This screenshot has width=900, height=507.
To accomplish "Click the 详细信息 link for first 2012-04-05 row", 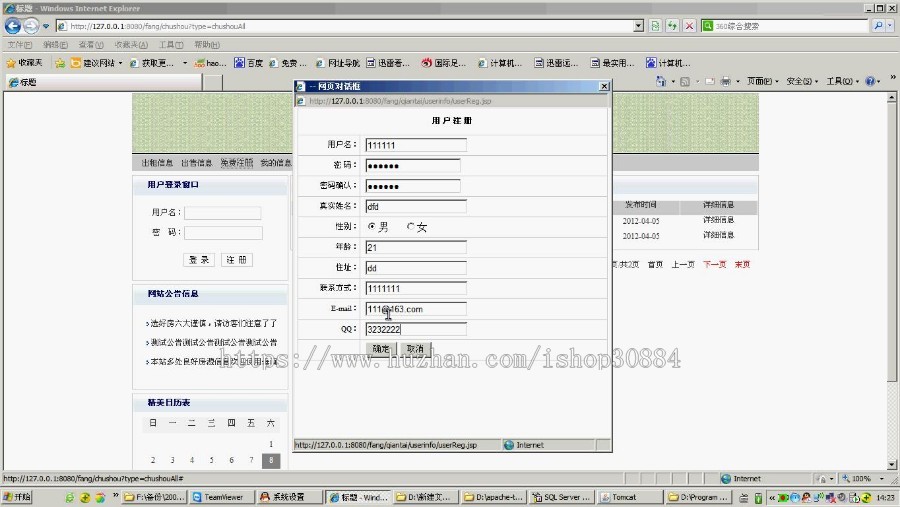I will pyautogui.click(x=718, y=220).
